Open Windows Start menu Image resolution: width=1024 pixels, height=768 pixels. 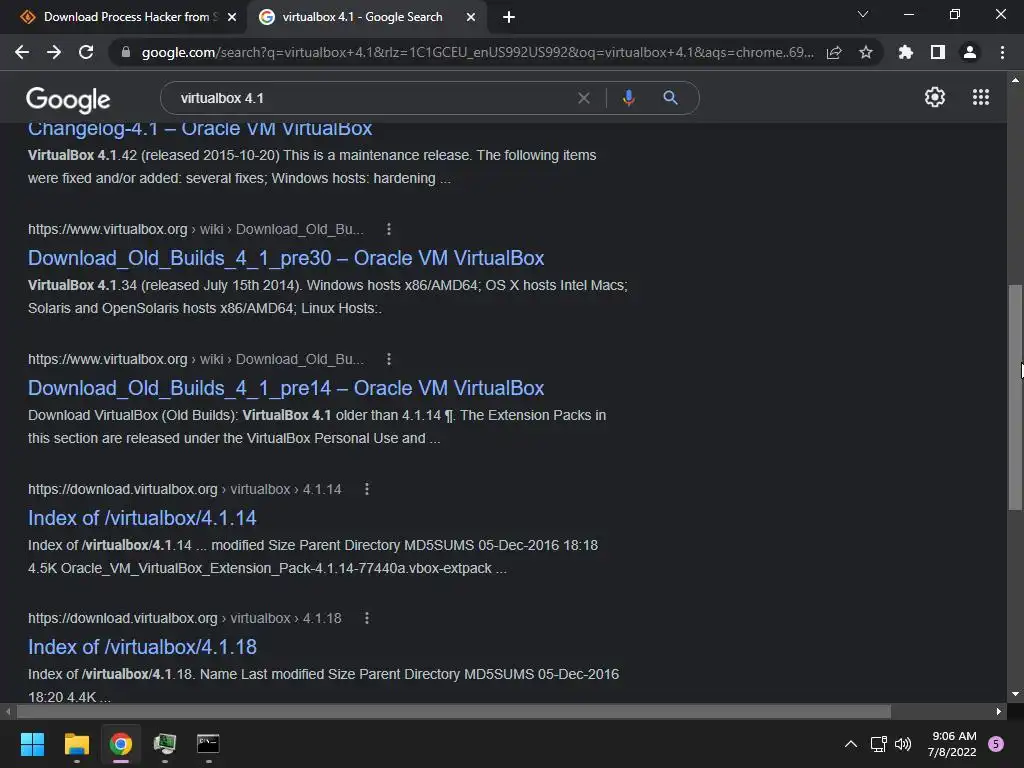tap(32, 744)
